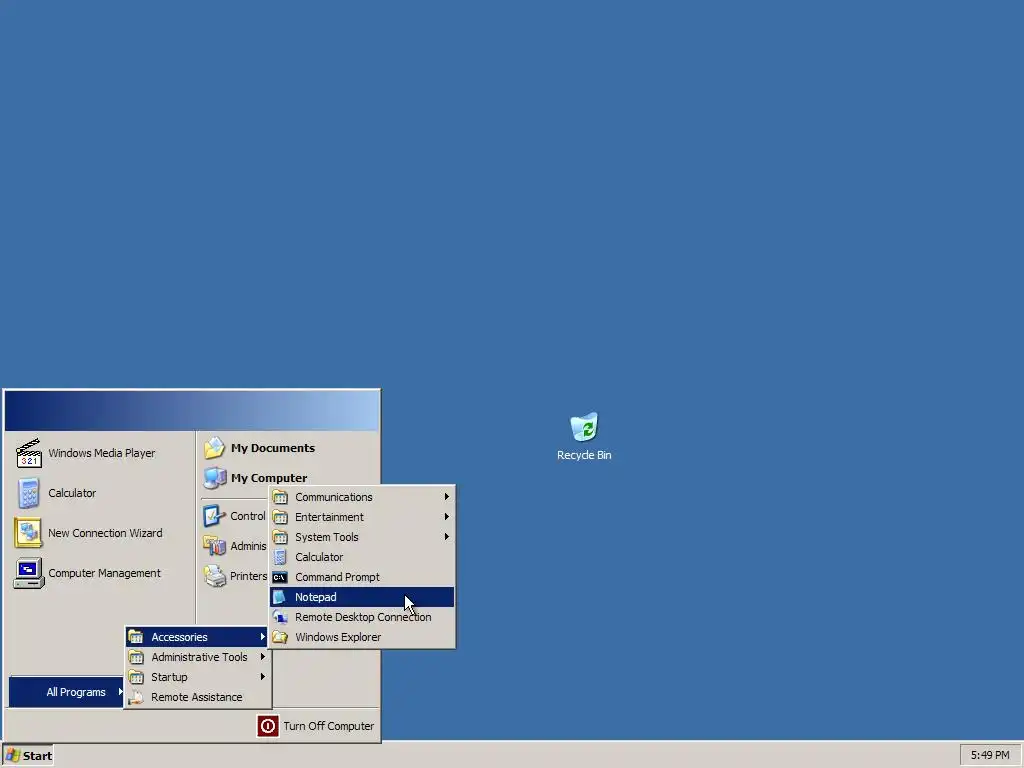The image size is (1024, 768).
Task: Select Remote Assistance menu entry
Action: click(198, 697)
